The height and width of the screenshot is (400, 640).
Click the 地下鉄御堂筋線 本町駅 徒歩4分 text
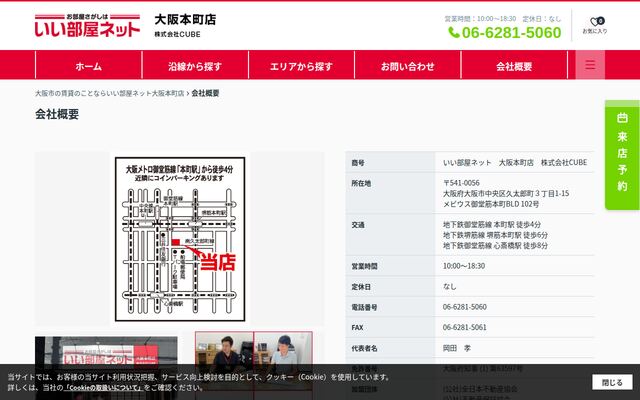(492, 224)
